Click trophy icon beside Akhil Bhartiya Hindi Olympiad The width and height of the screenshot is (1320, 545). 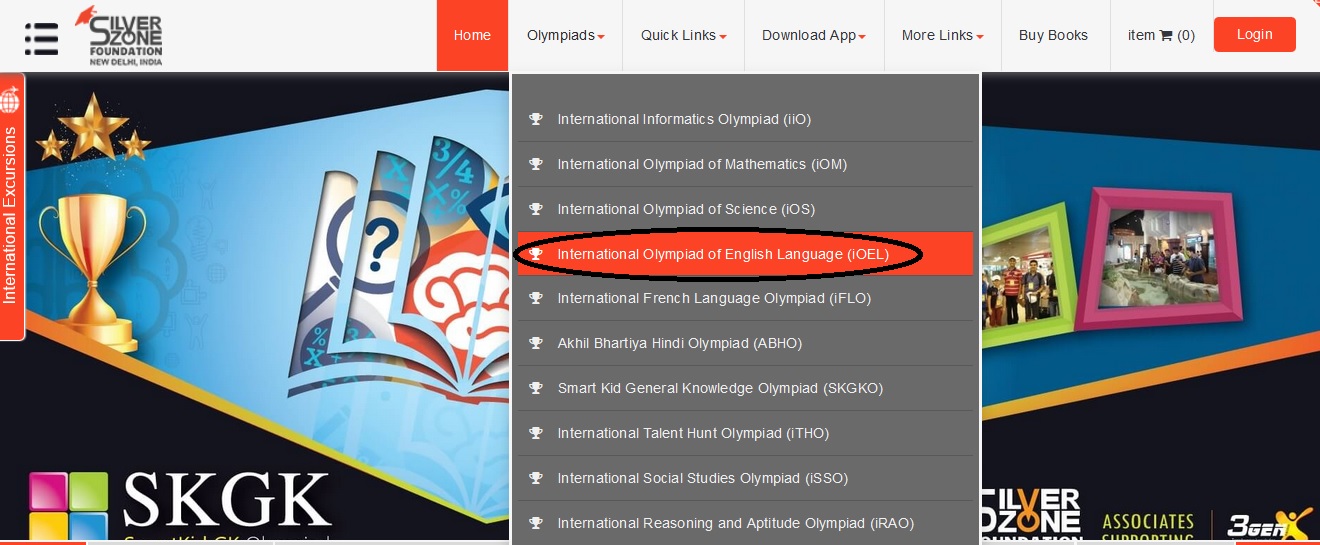point(536,343)
